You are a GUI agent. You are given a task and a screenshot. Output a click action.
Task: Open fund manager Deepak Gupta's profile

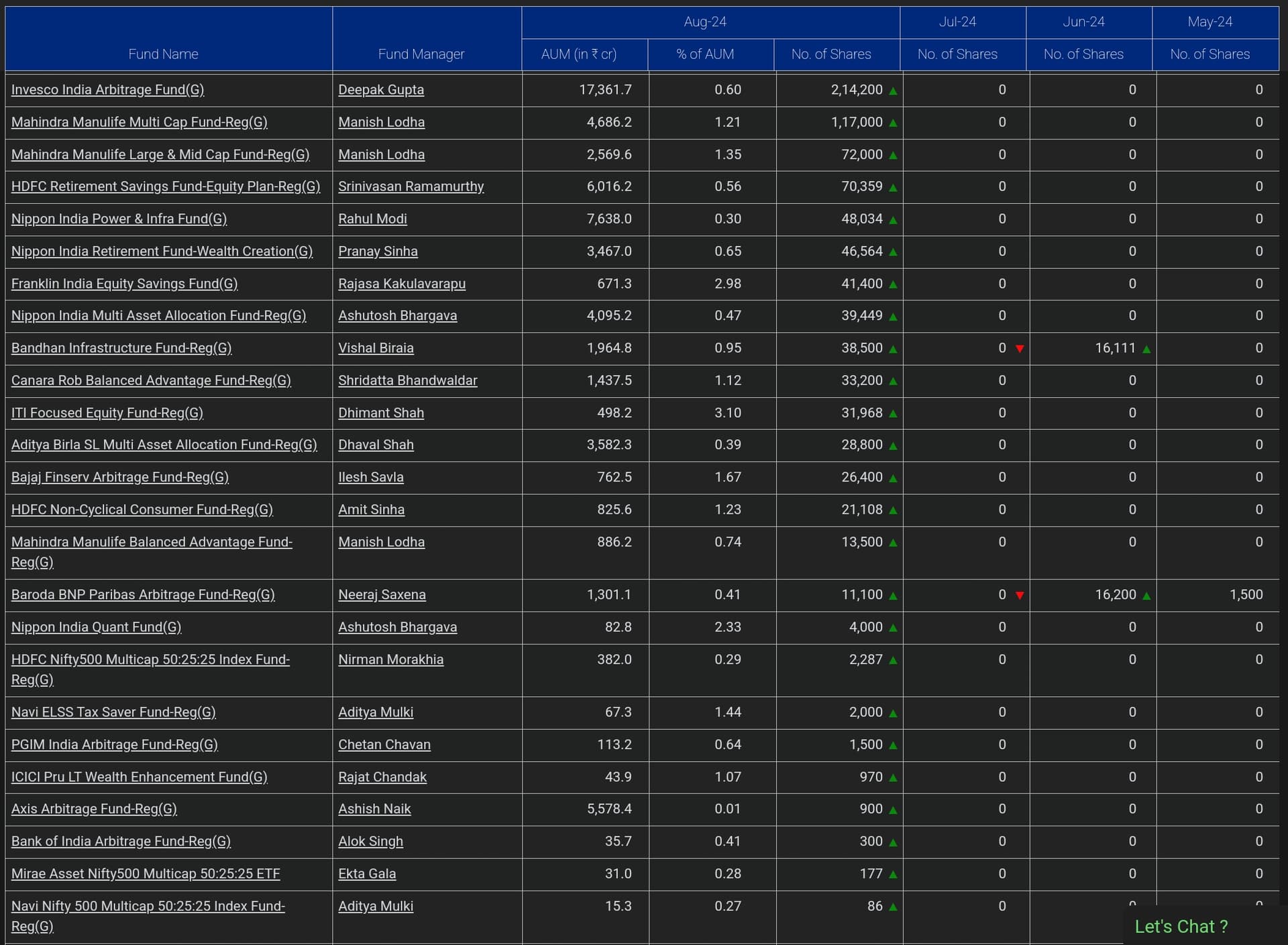pos(380,90)
